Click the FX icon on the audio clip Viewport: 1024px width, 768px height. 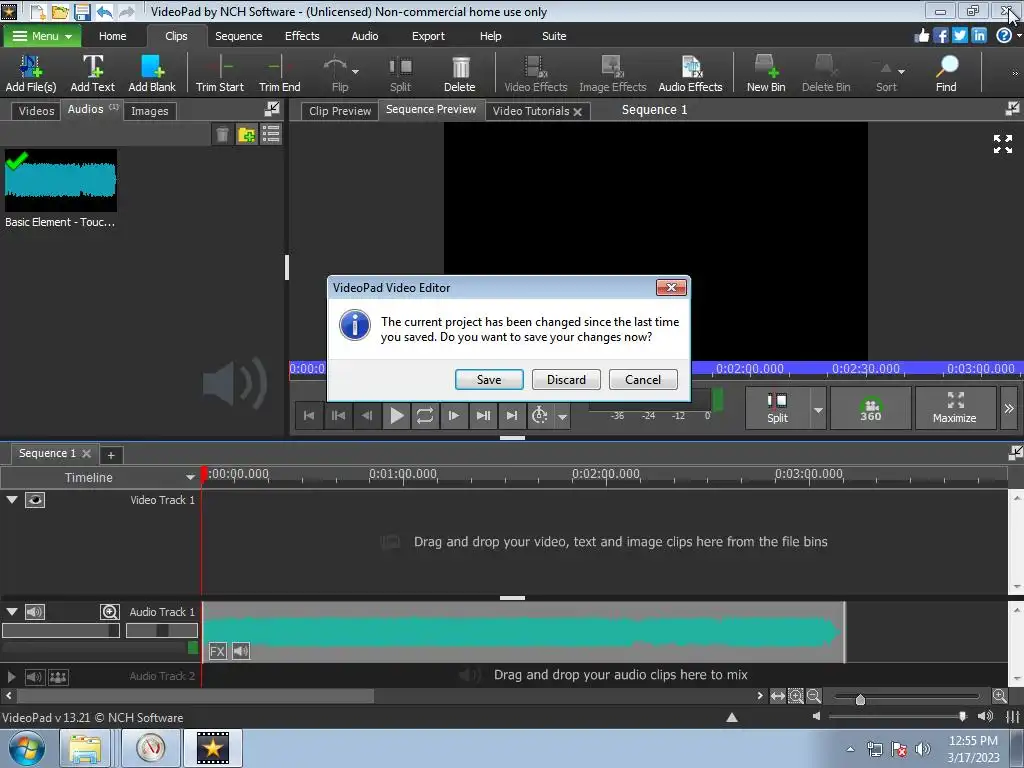[217, 651]
